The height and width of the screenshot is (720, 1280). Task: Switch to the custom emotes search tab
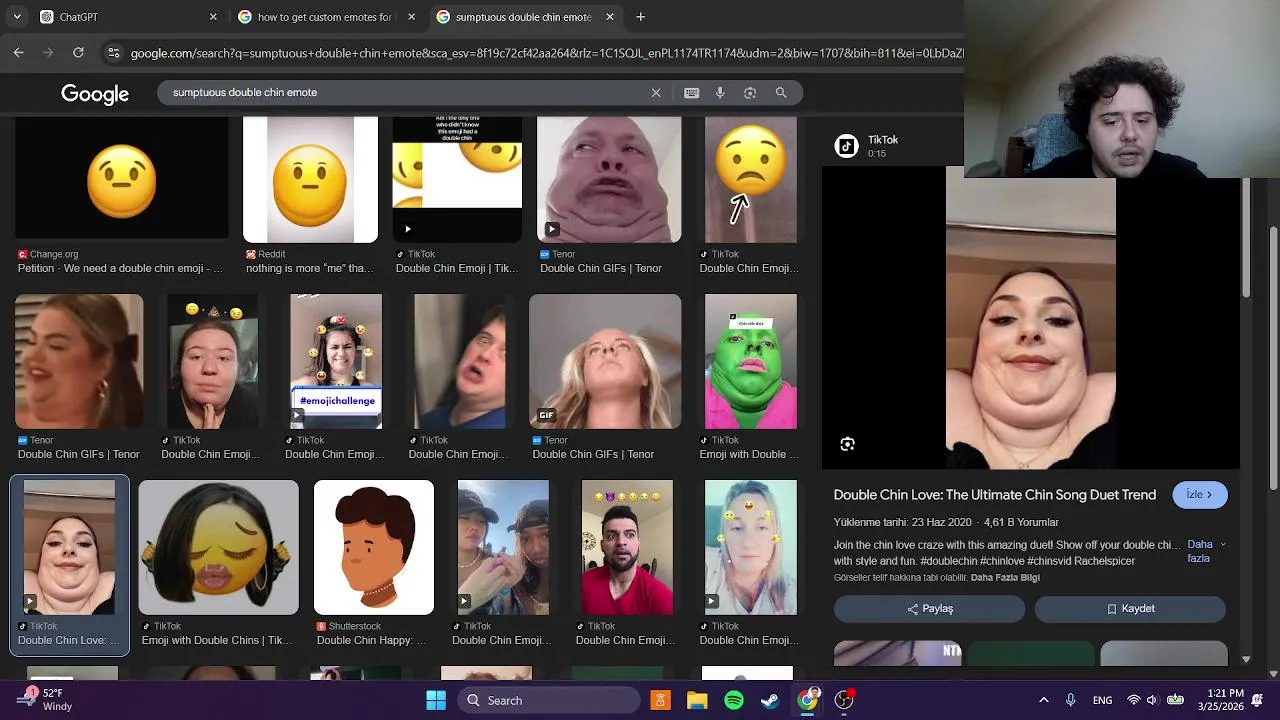325,17
